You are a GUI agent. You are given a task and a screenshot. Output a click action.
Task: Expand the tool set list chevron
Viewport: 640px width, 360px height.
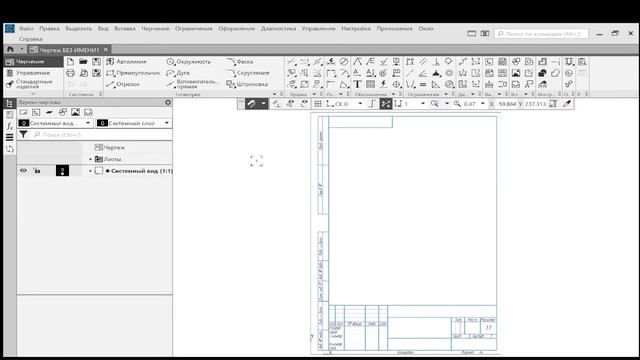pos(33,94)
